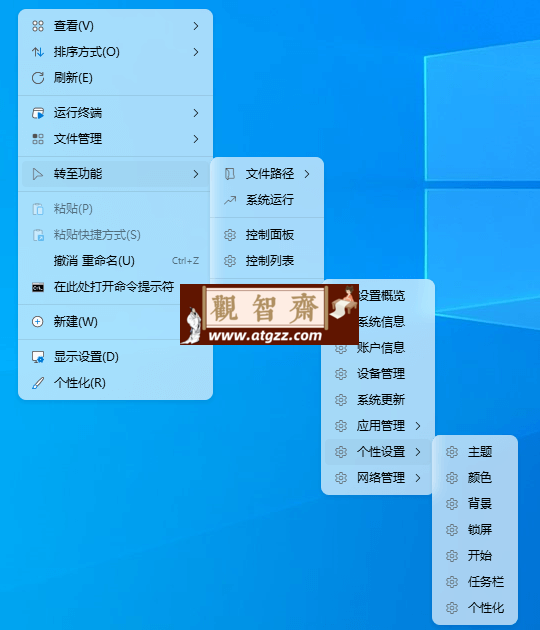This screenshot has height=630, width=540.
Task: Expand the 文件管理 submenu arrow
Action: (x=196, y=139)
